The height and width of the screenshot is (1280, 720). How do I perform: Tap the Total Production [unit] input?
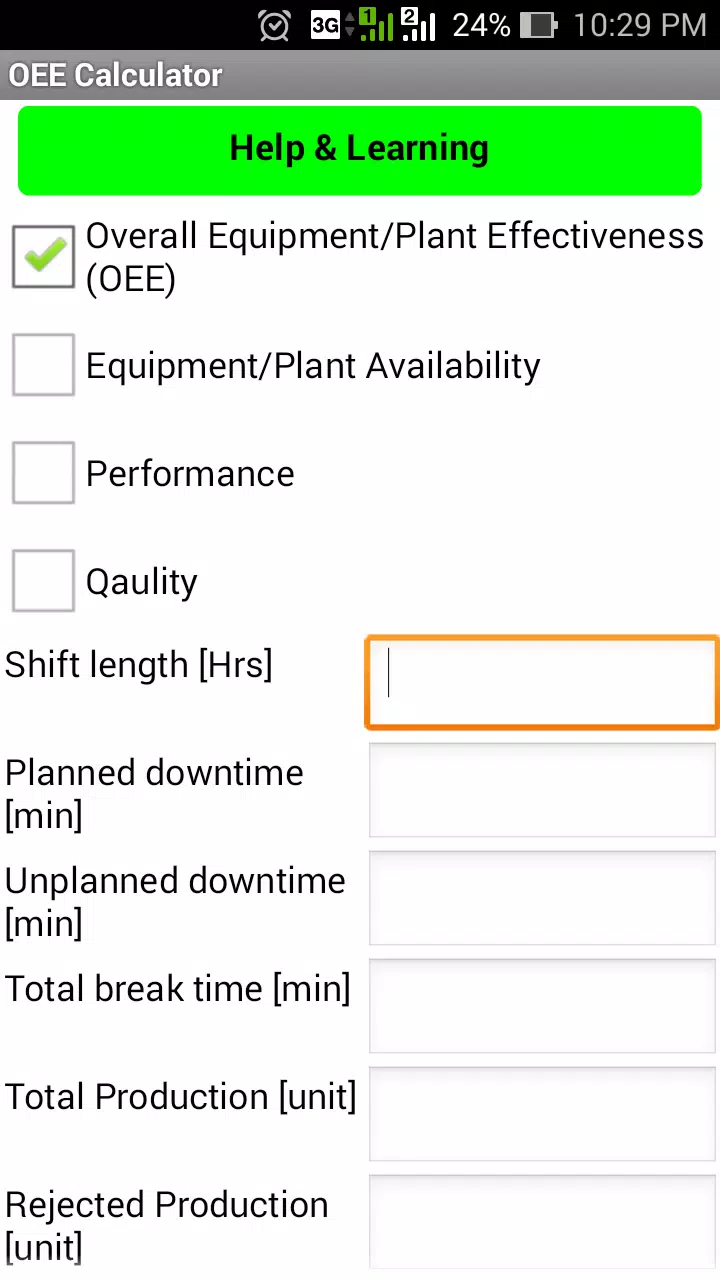(542, 1114)
